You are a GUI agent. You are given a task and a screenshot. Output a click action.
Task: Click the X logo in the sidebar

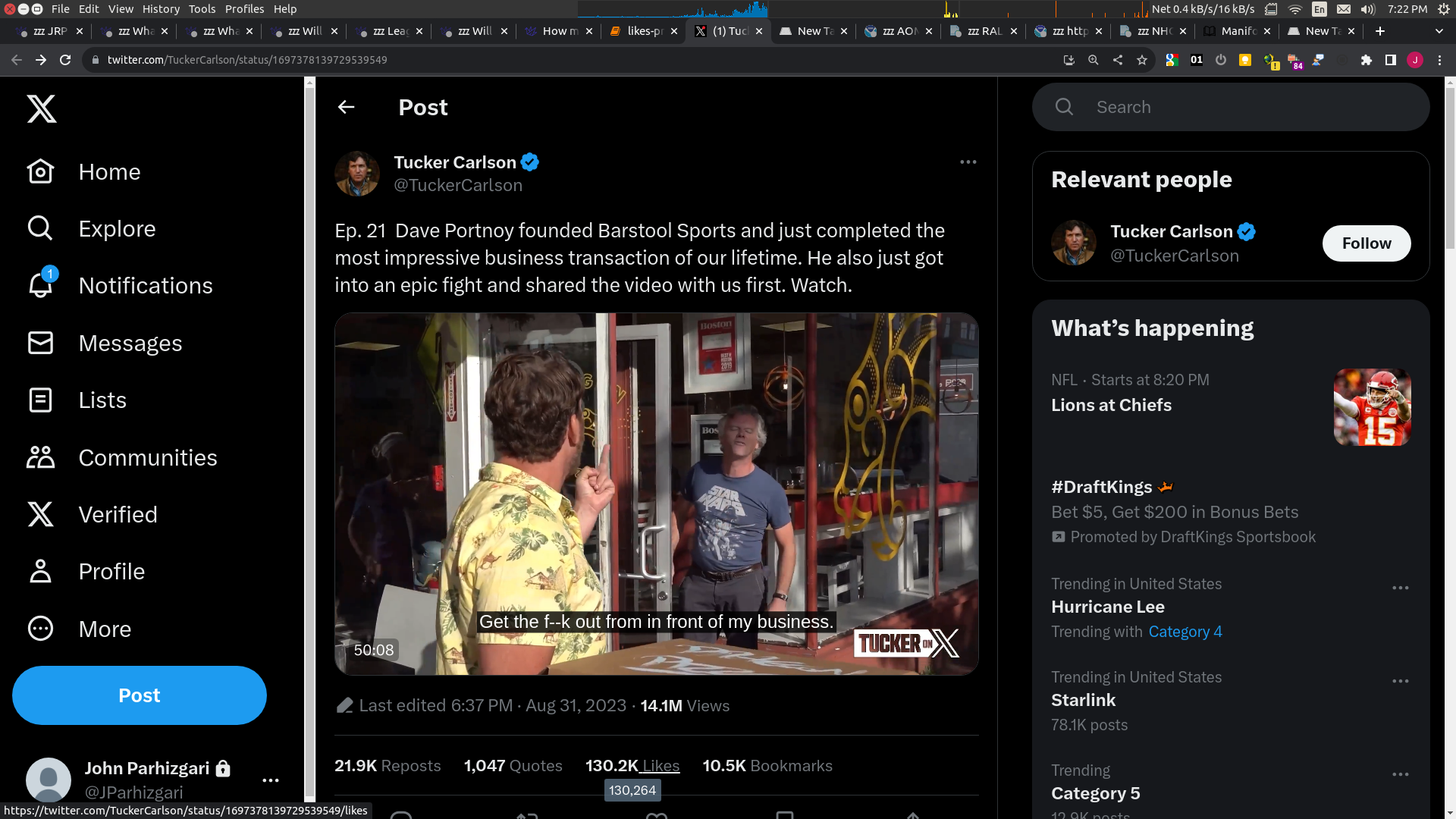click(x=42, y=108)
